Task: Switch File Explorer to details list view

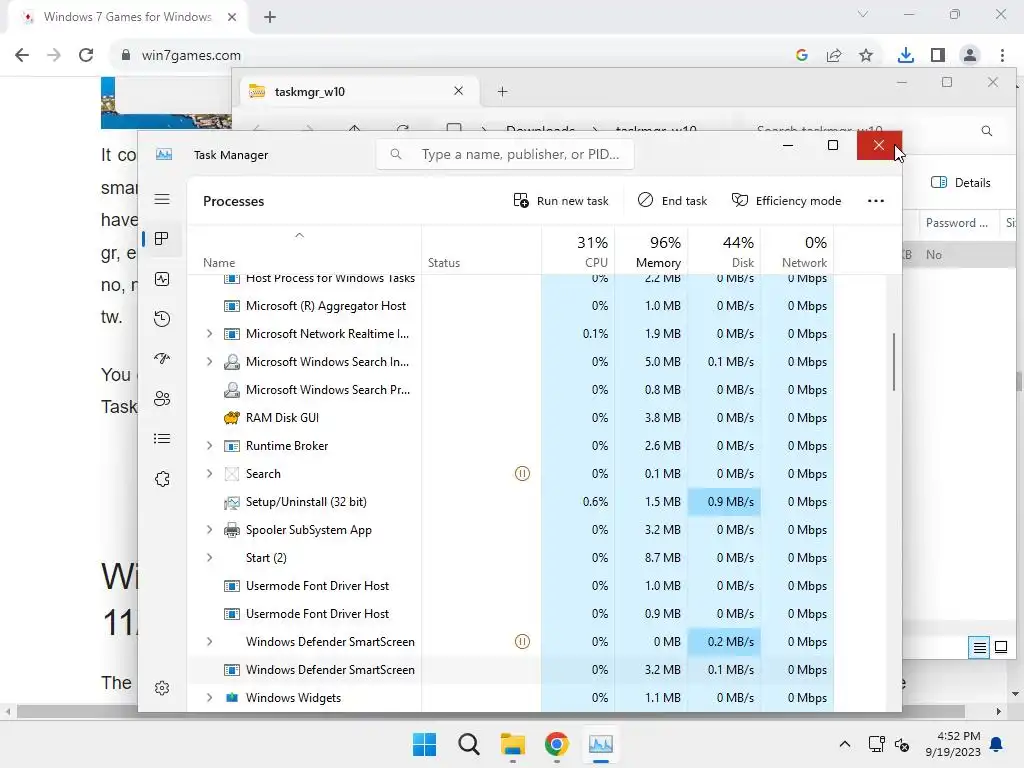Action: coord(979,648)
